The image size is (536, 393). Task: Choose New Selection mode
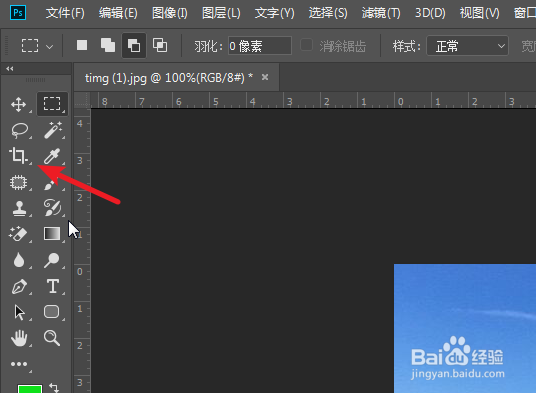tap(82, 45)
